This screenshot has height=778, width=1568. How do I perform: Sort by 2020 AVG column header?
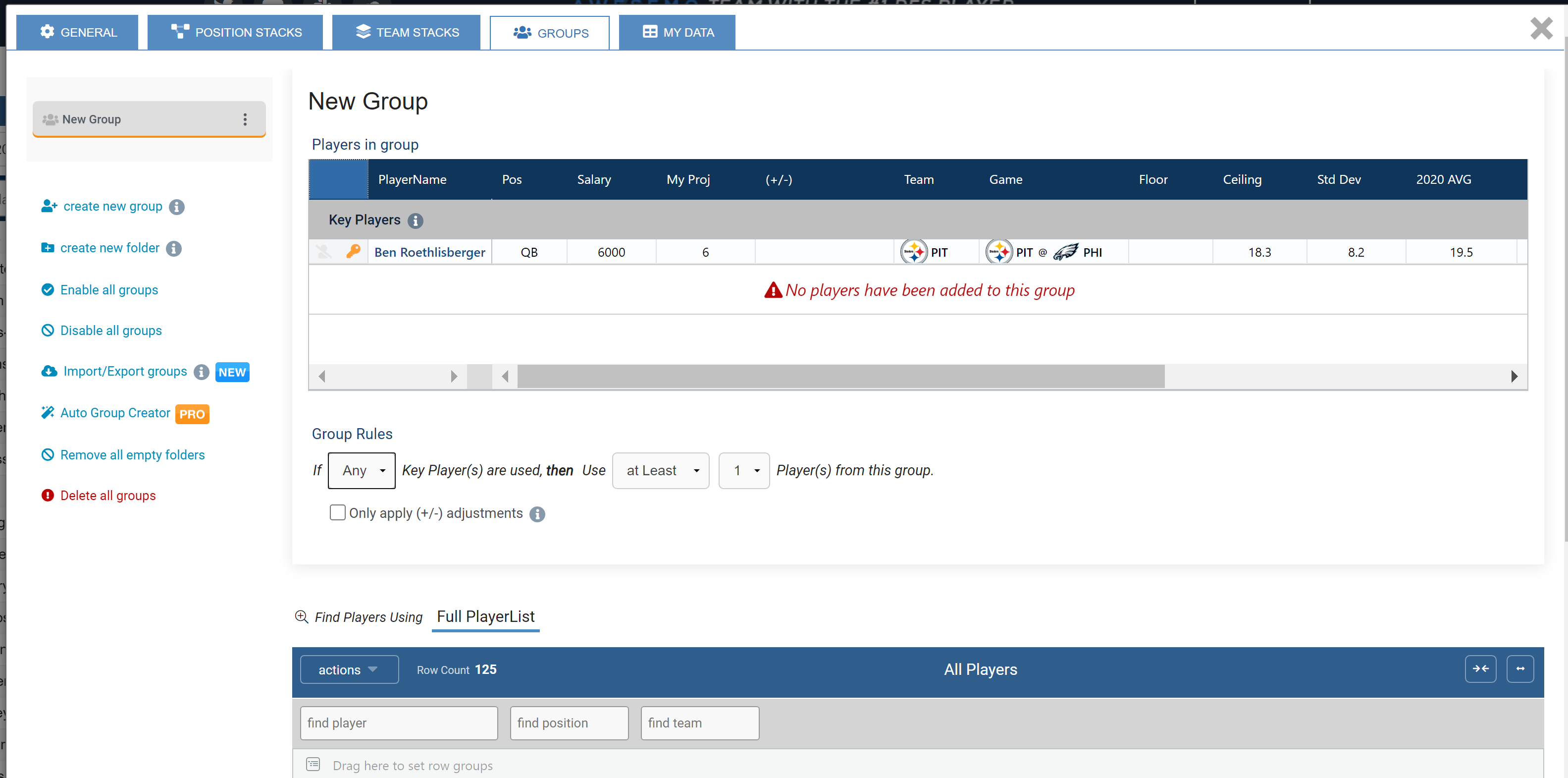1443,180
